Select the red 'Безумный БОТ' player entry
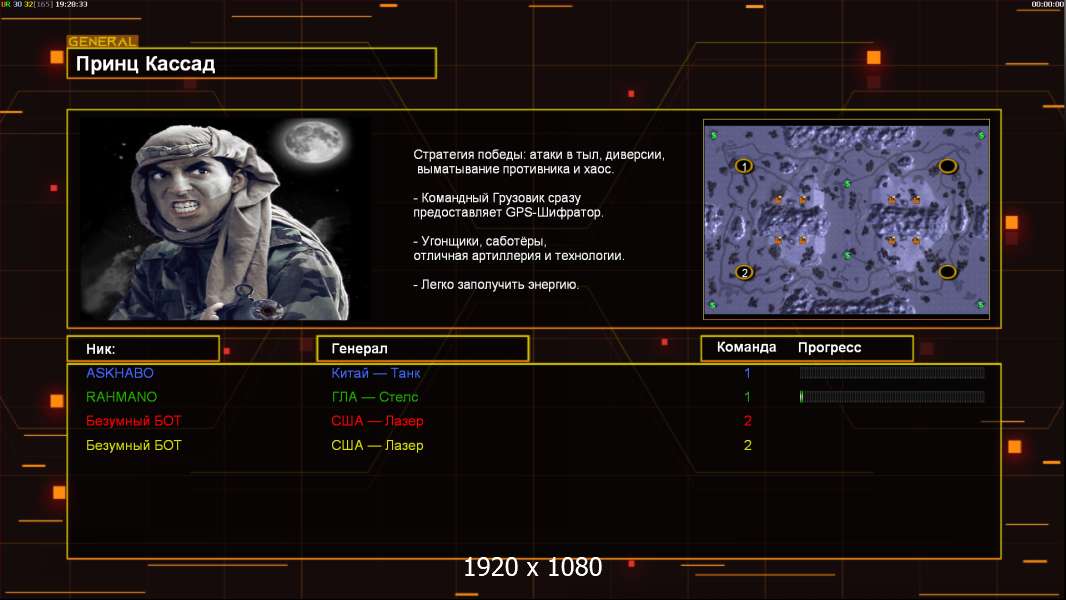The height and width of the screenshot is (600, 1066). [x=133, y=421]
